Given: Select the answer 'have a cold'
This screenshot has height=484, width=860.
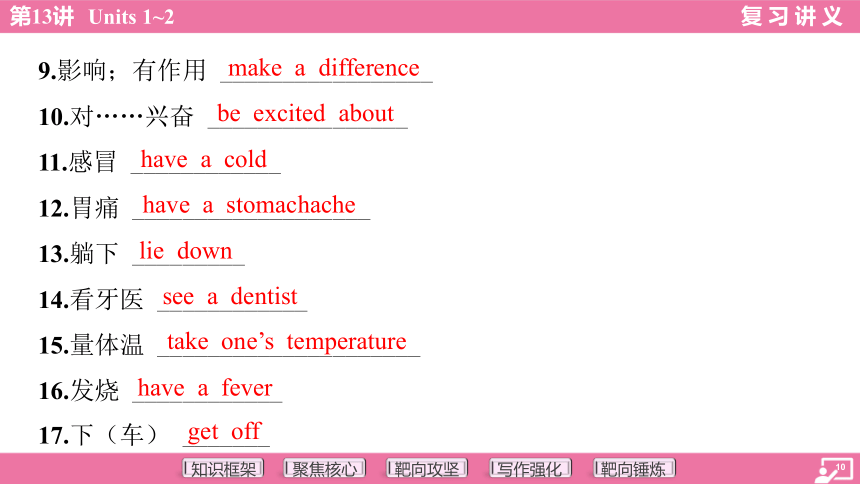Looking at the screenshot, I should coord(203,160).
